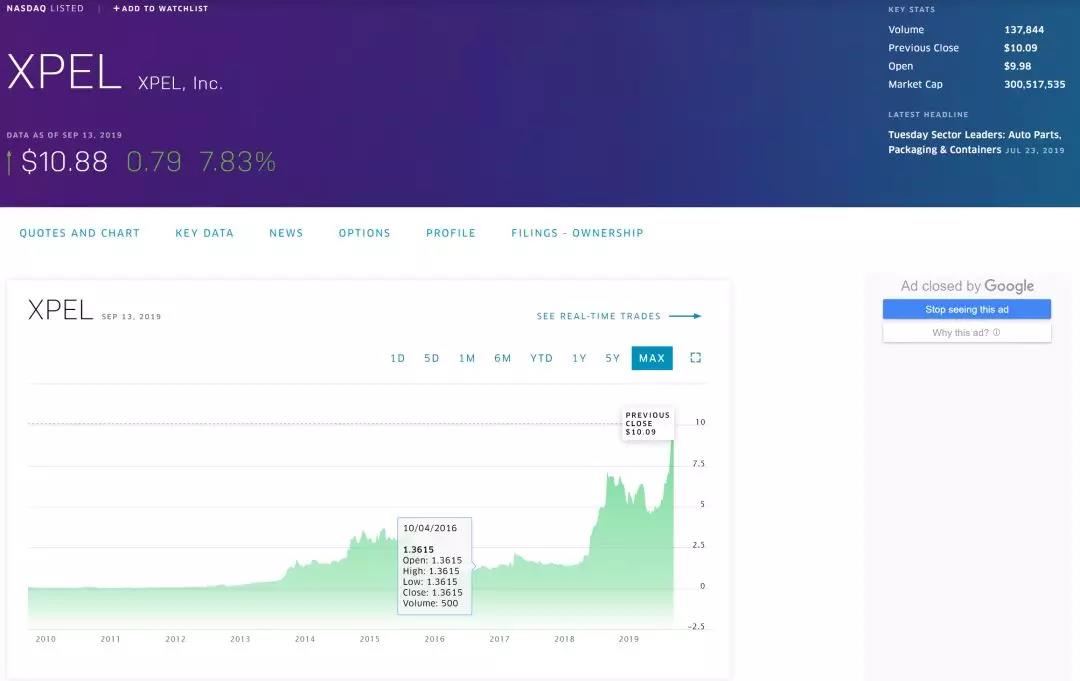Open the Key Data tab
1080x681 pixels.
click(x=205, y=233)
